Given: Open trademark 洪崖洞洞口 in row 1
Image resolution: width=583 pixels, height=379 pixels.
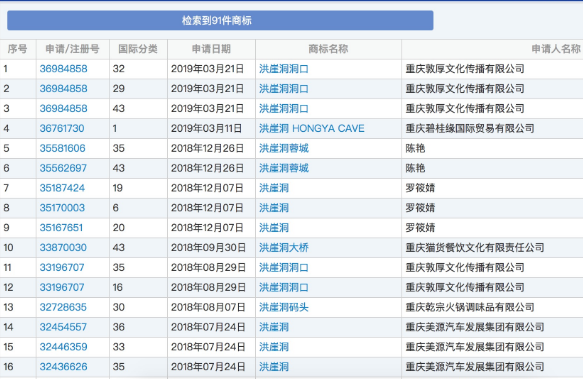Looking at the screenshot, I should (x=284, y=69).
